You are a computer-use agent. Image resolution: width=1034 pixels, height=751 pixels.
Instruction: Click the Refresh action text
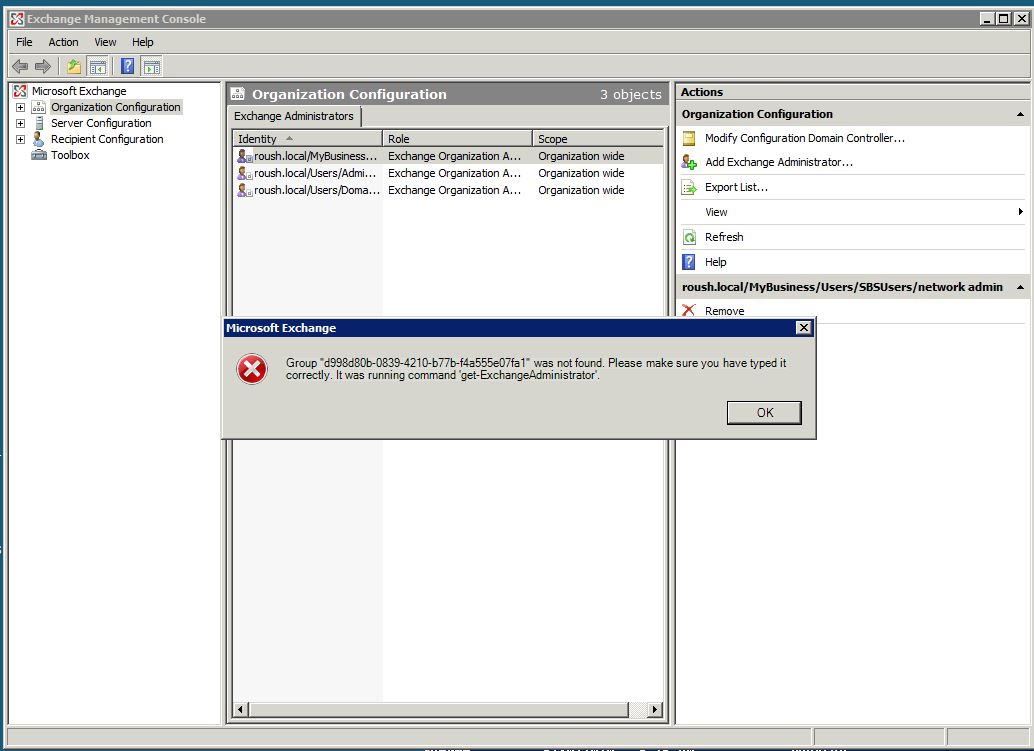pyautogui.click(x=724, y=237)
